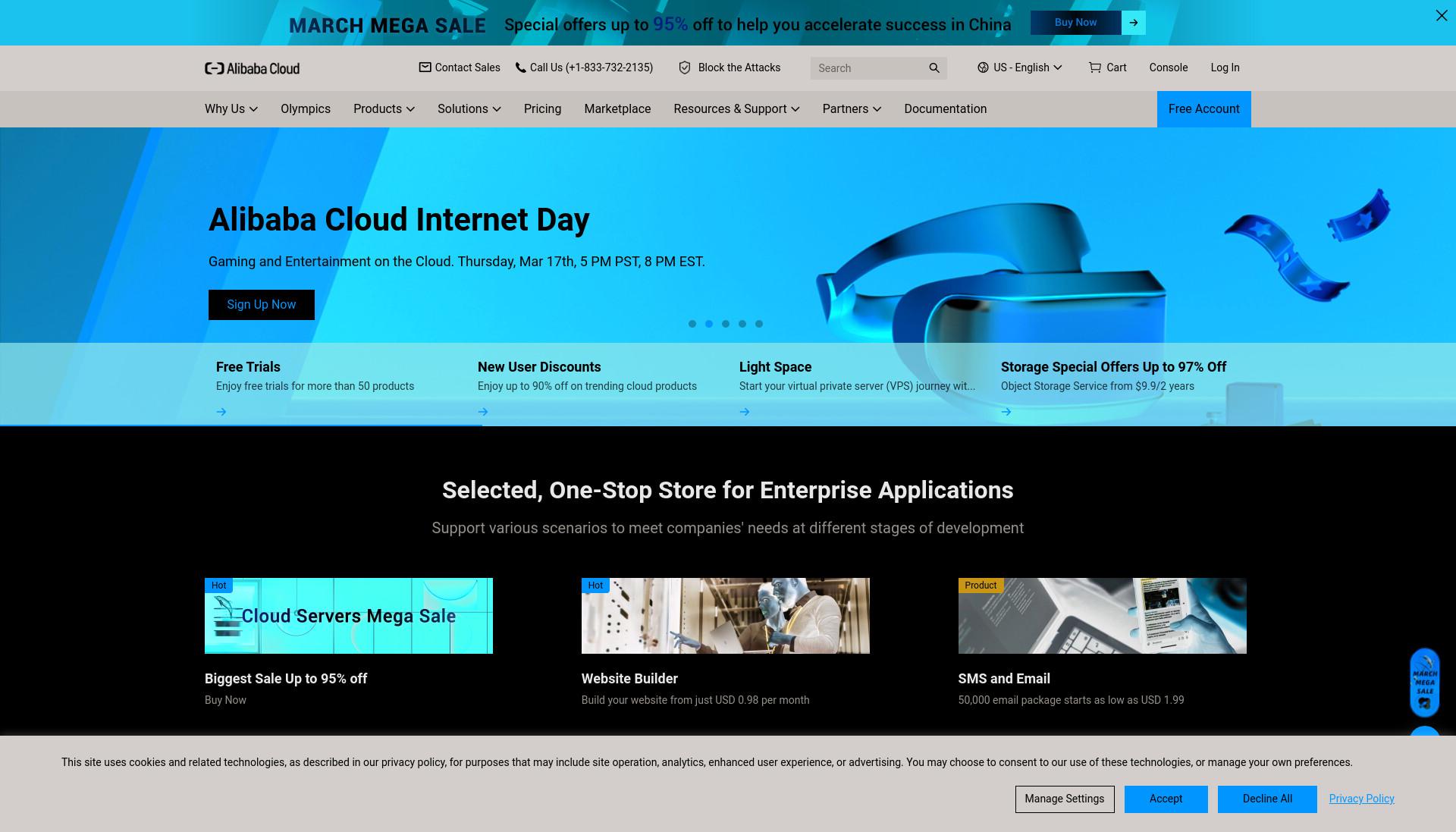Select the third carousel dot
Screen dimensions: 1456x832
tap(726, 324)
